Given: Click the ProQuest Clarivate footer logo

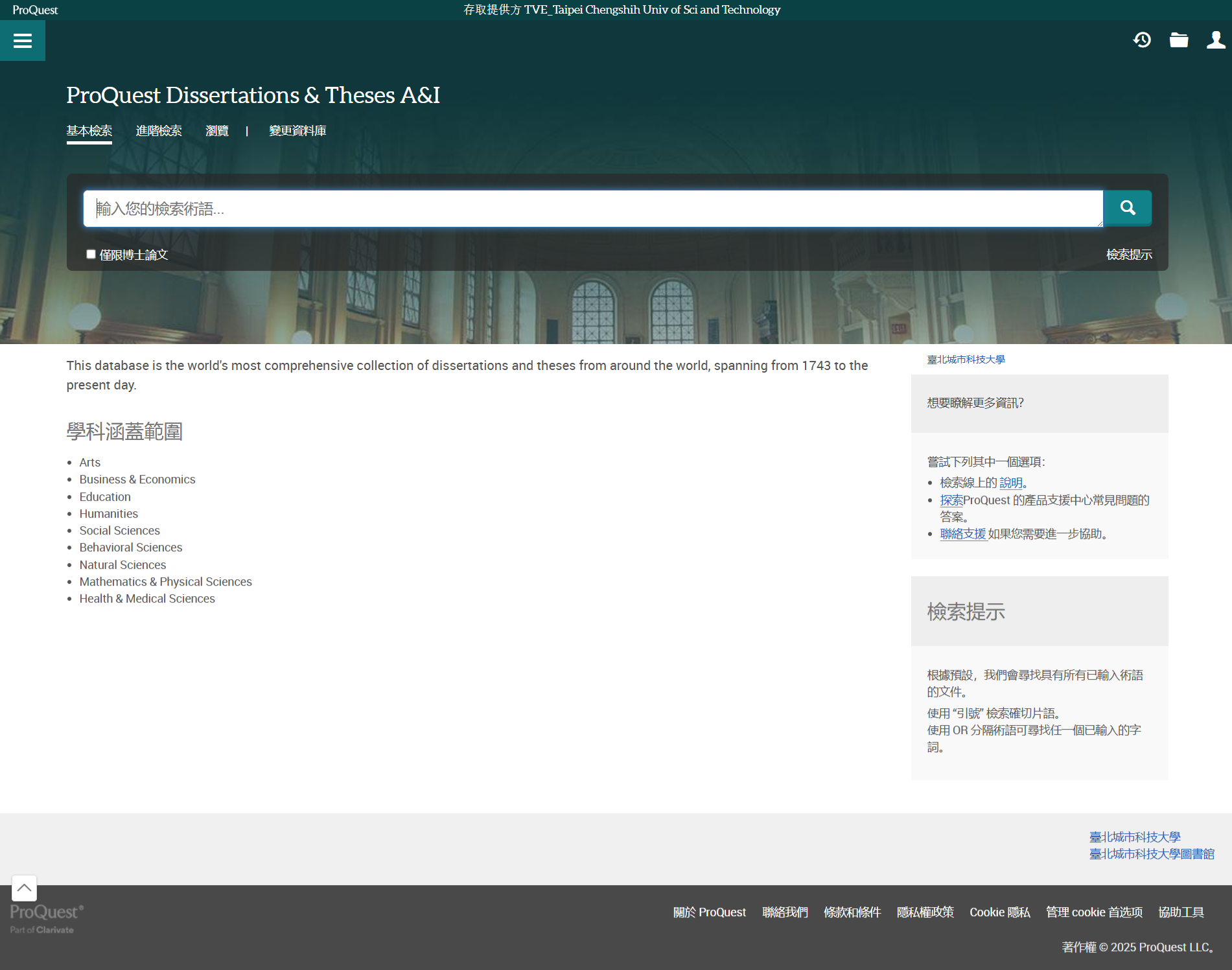Looking at the screenshot, I should coord(46,918).
